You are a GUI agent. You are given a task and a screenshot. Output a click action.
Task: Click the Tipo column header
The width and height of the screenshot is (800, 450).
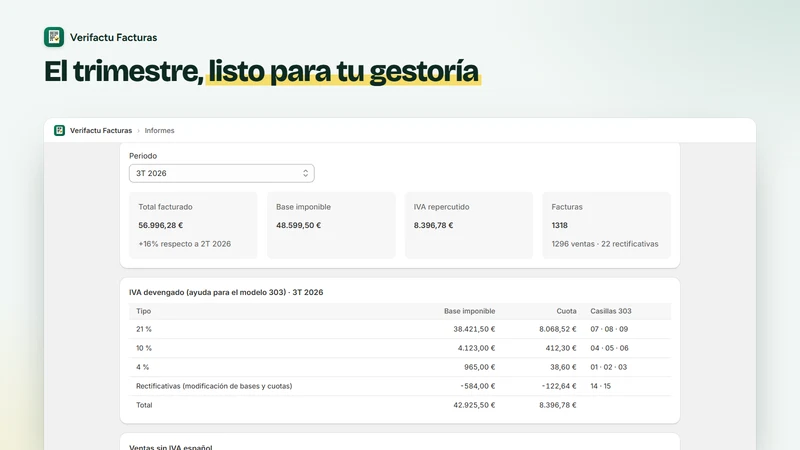tap(143, 311)
